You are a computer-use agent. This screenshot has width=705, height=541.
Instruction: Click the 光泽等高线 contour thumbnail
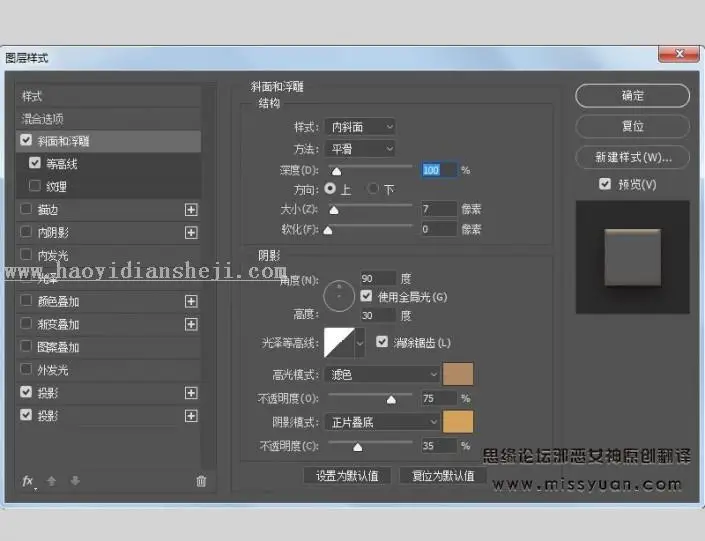[339, 343]
